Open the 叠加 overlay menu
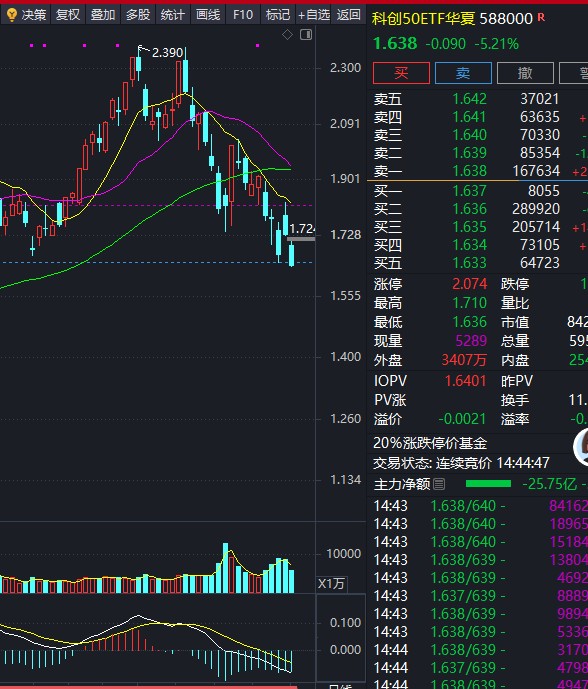 [x=103, y=15]
